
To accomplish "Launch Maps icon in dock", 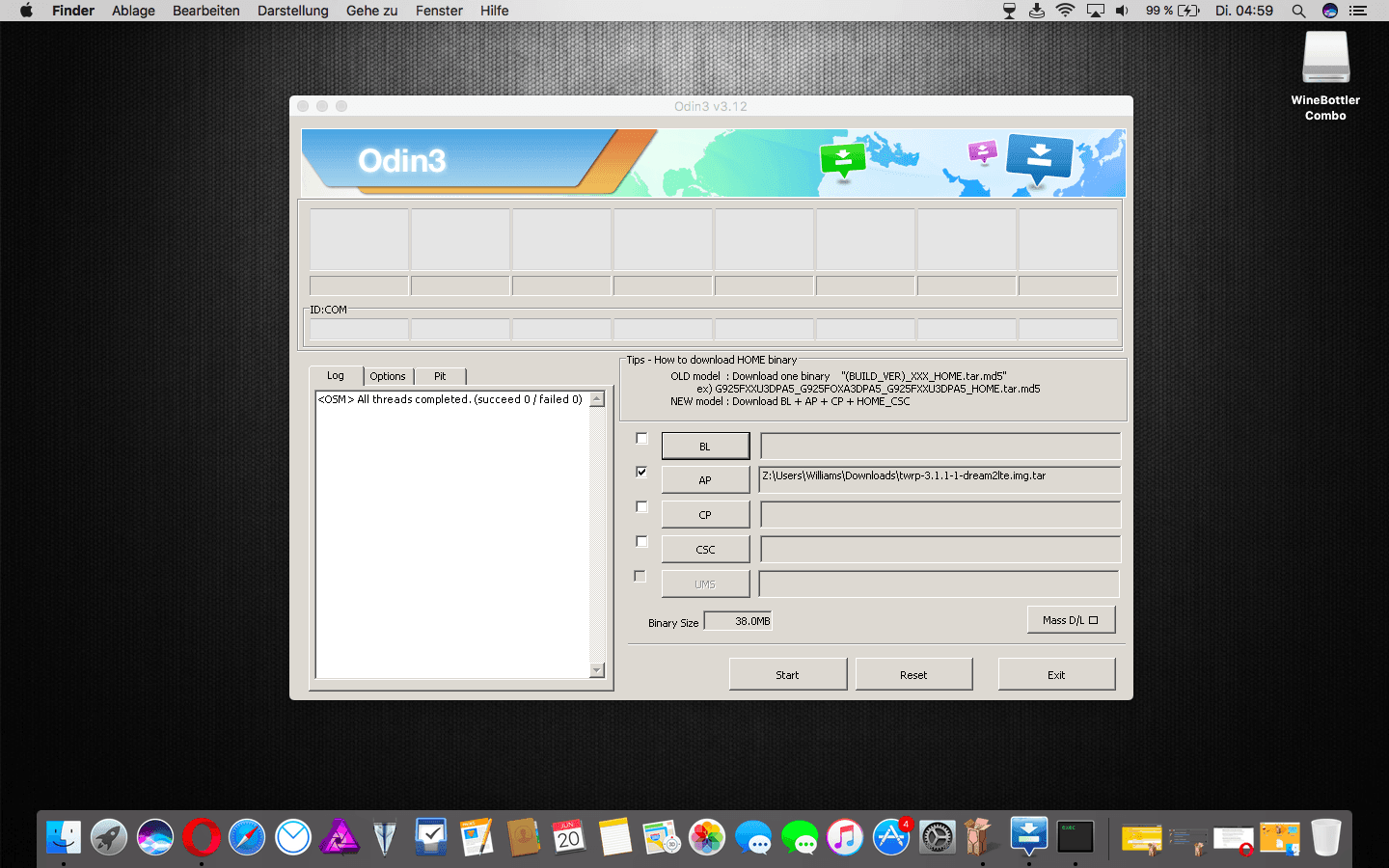I will tap(661, 837).
